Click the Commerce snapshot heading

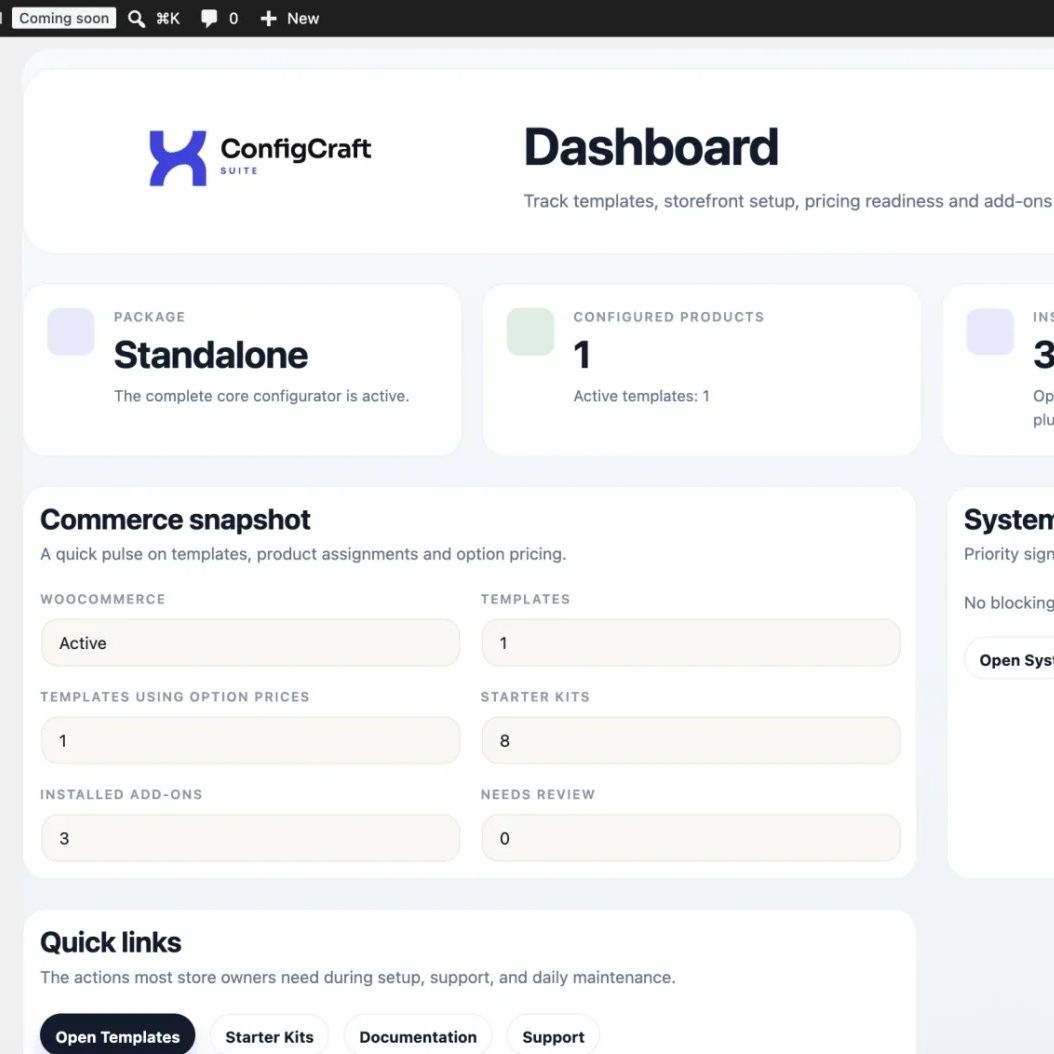coord(175,520)
